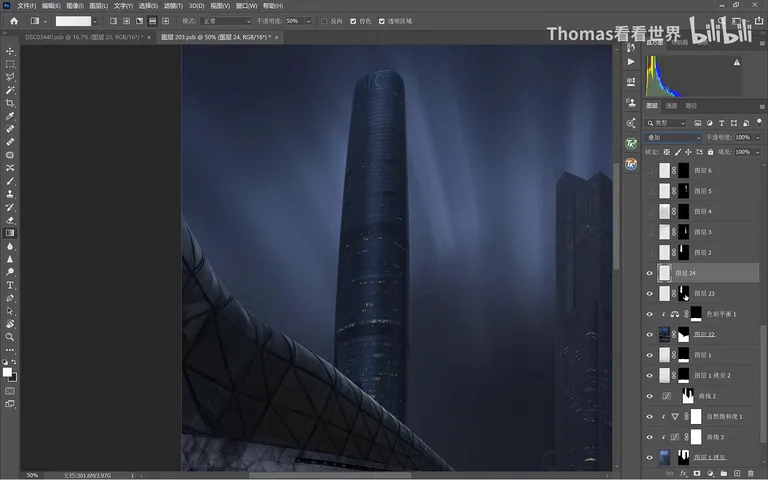Viewport: 768px width, 480px height.
Task: Select the Rectangular Marquee tool
Action: 10,64
